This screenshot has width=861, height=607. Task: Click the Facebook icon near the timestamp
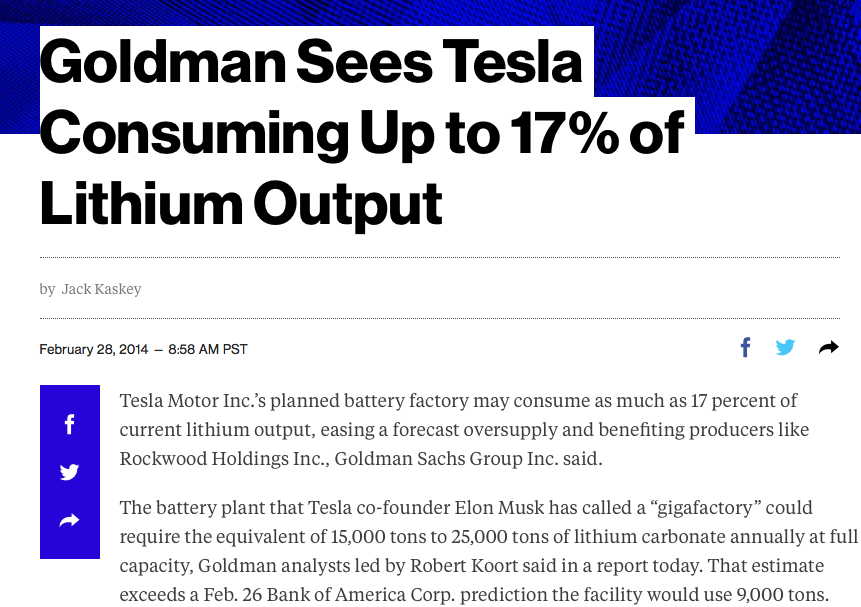pyautogui.click(x=745, y=347)
